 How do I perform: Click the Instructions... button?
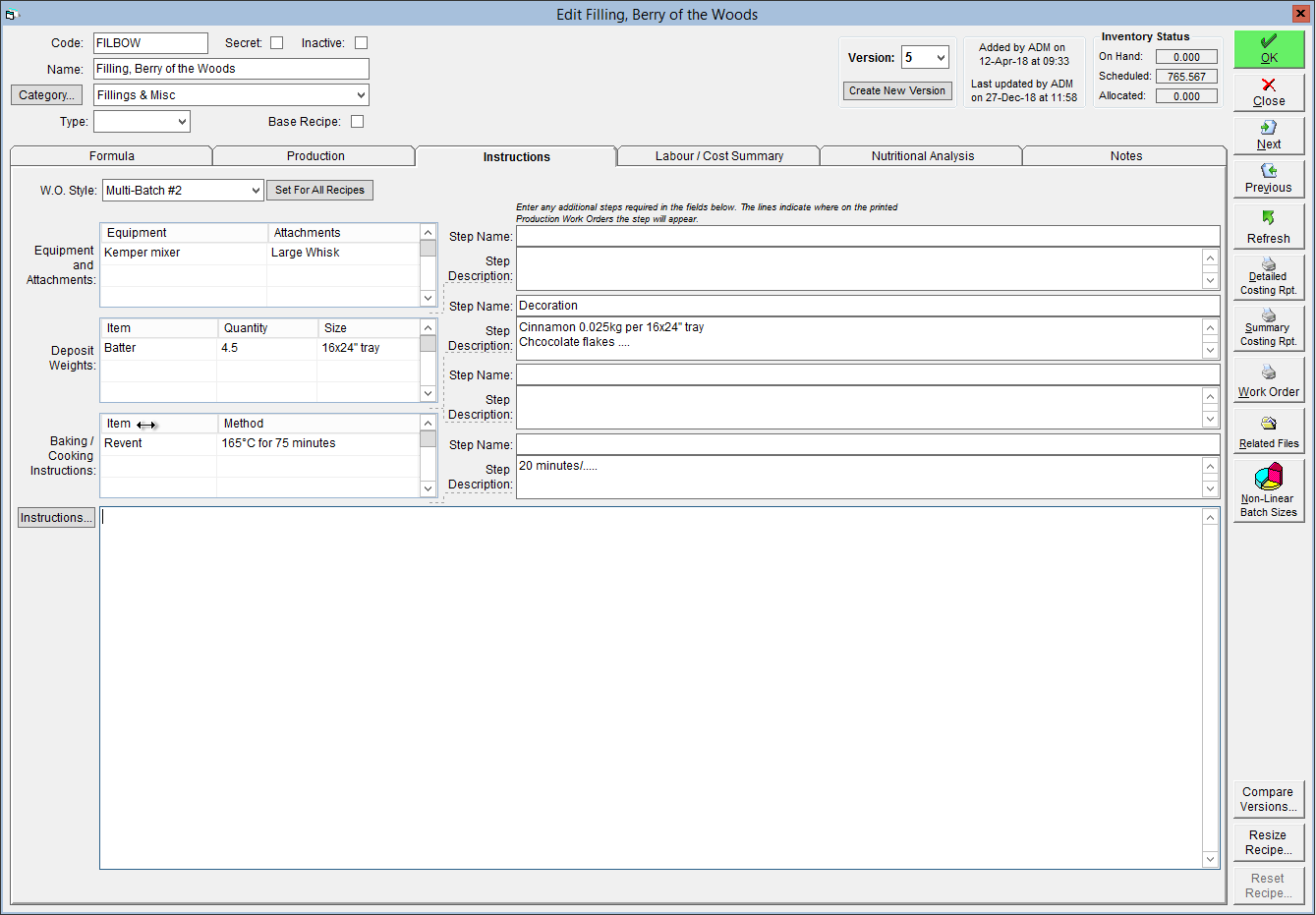click(x=56, y=518)
